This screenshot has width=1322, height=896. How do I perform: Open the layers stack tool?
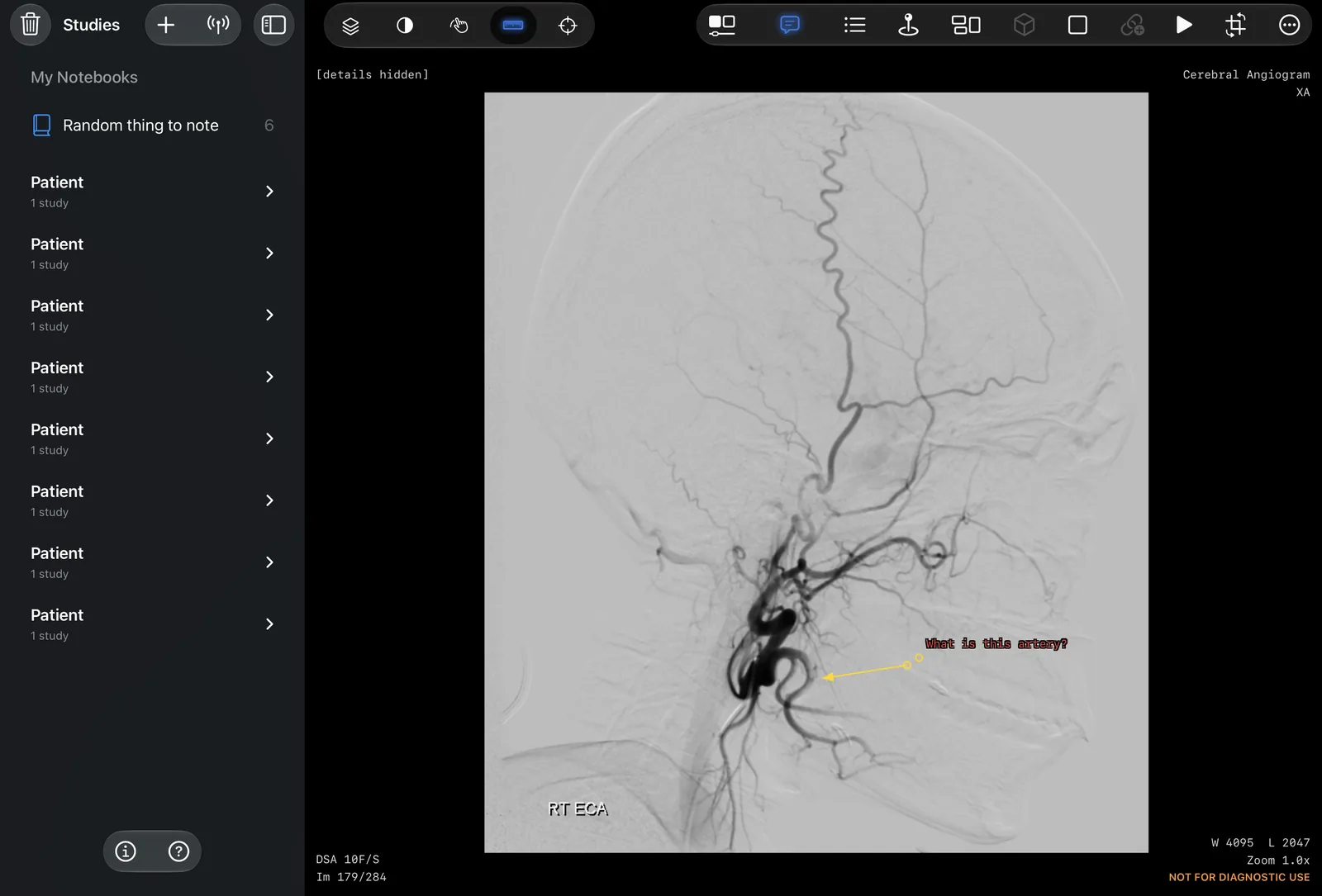(x=350, y=26)
